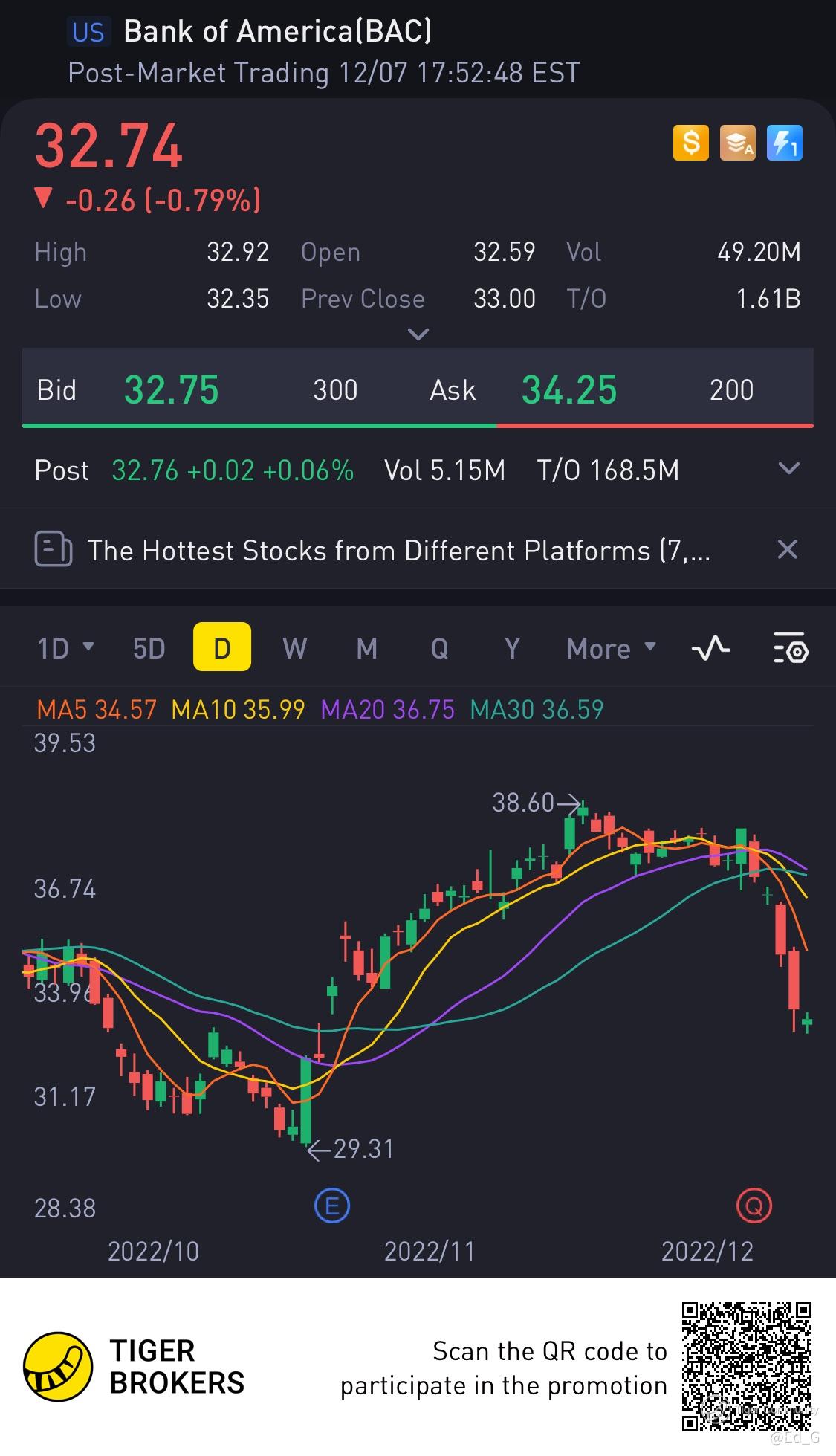Viewport: 836px width, 1456px height.
Task: Open the chart indicator waveform icon
Action: point(710,648)
